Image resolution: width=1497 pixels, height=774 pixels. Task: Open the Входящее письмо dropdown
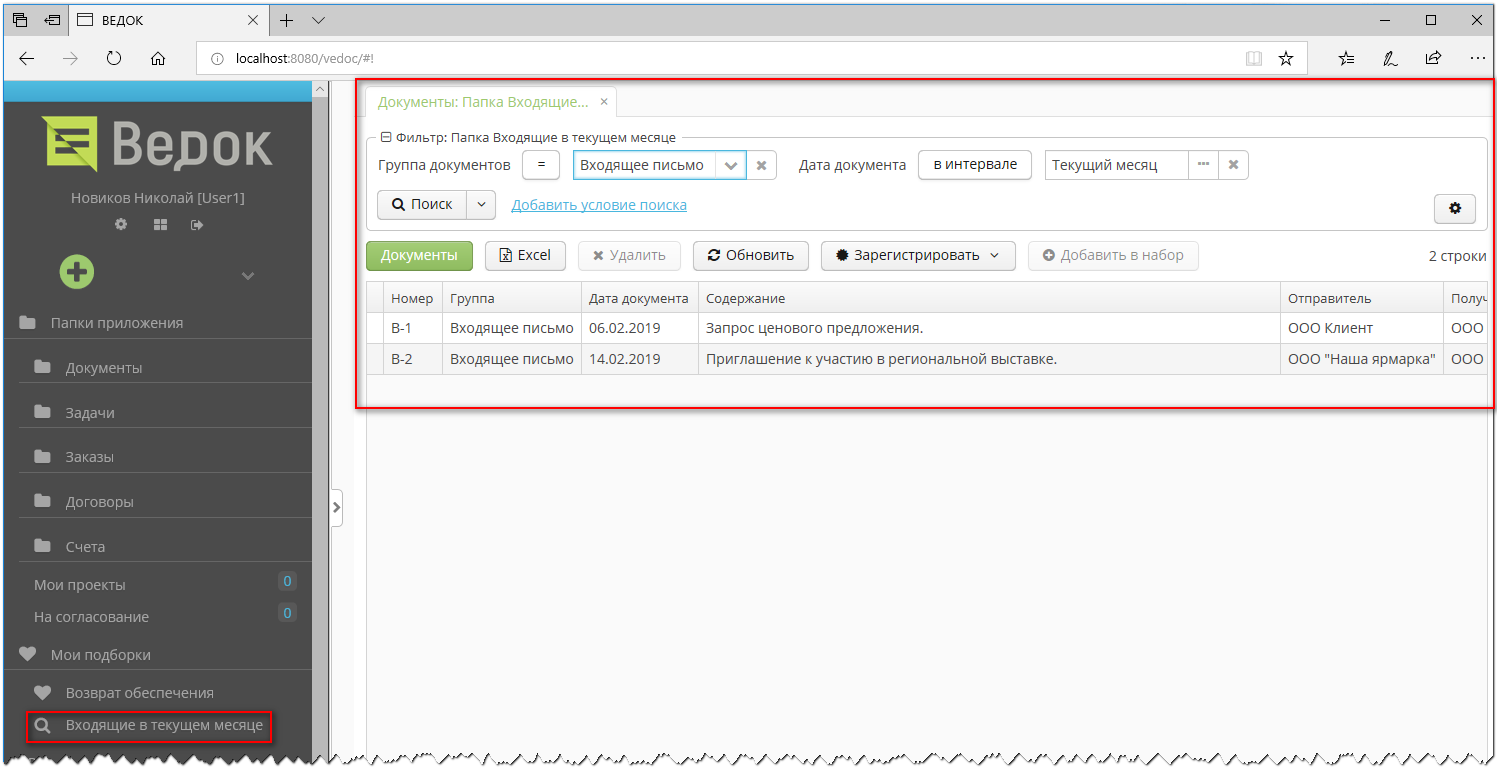point(733,165)
